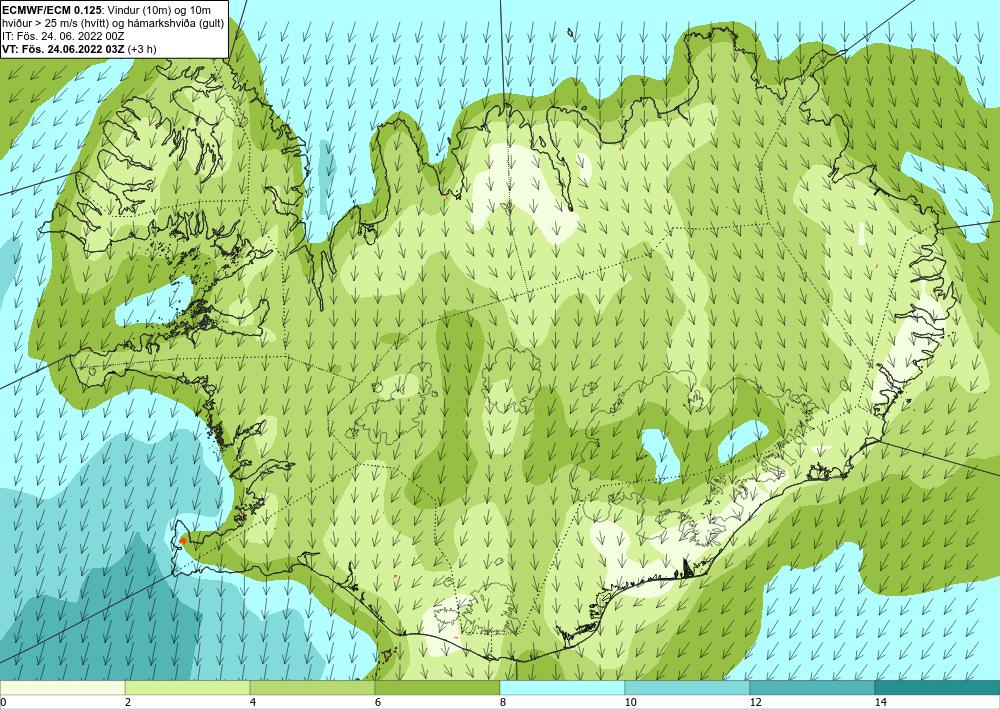
Task: Click the legend scale label '4'
Action: coord(253,702)
